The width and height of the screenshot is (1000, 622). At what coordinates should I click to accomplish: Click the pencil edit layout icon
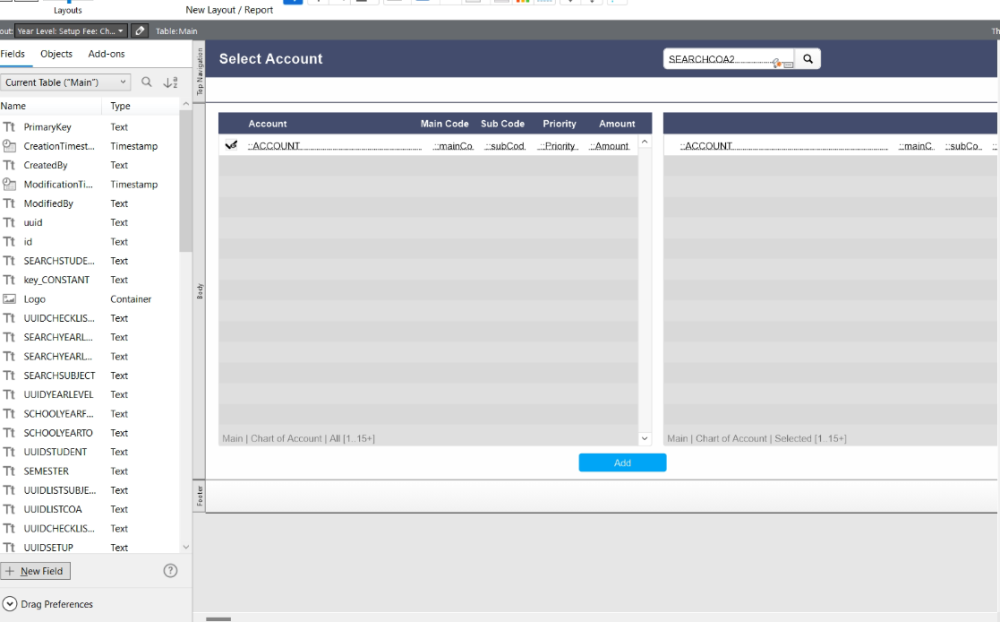pos(140,31)
